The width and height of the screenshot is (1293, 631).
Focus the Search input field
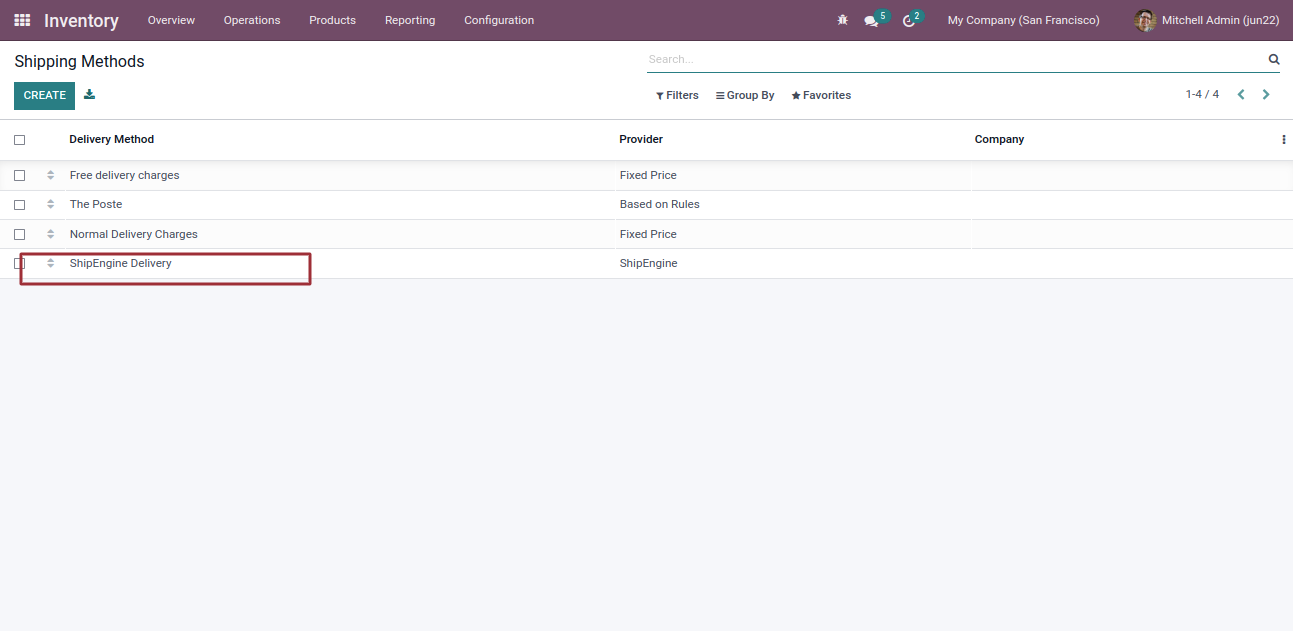955,59
